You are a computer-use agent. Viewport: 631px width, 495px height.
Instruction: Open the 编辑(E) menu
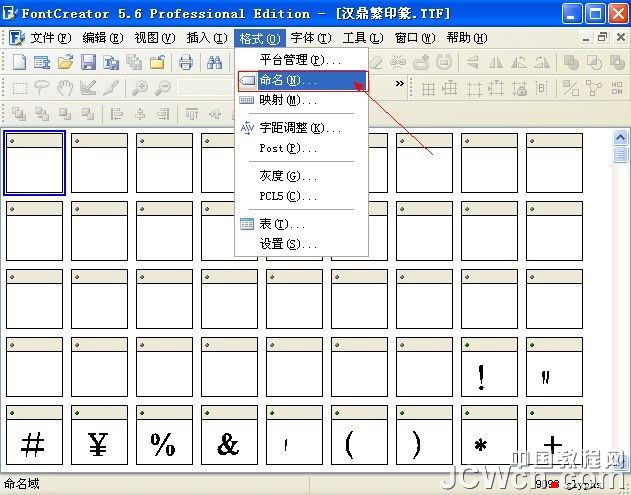click(103, 38)
